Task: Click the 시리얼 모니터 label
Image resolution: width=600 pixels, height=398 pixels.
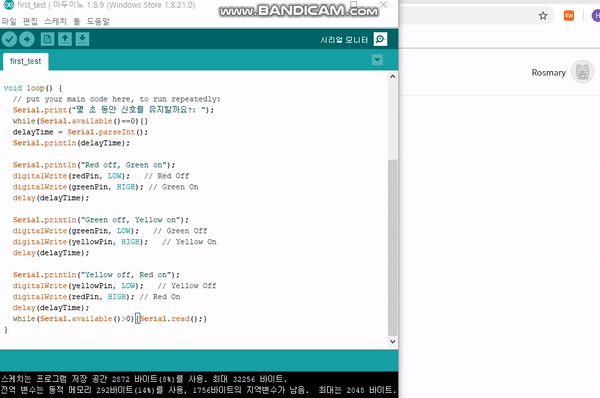Action: pyautogui.click(x=344, y=40)
